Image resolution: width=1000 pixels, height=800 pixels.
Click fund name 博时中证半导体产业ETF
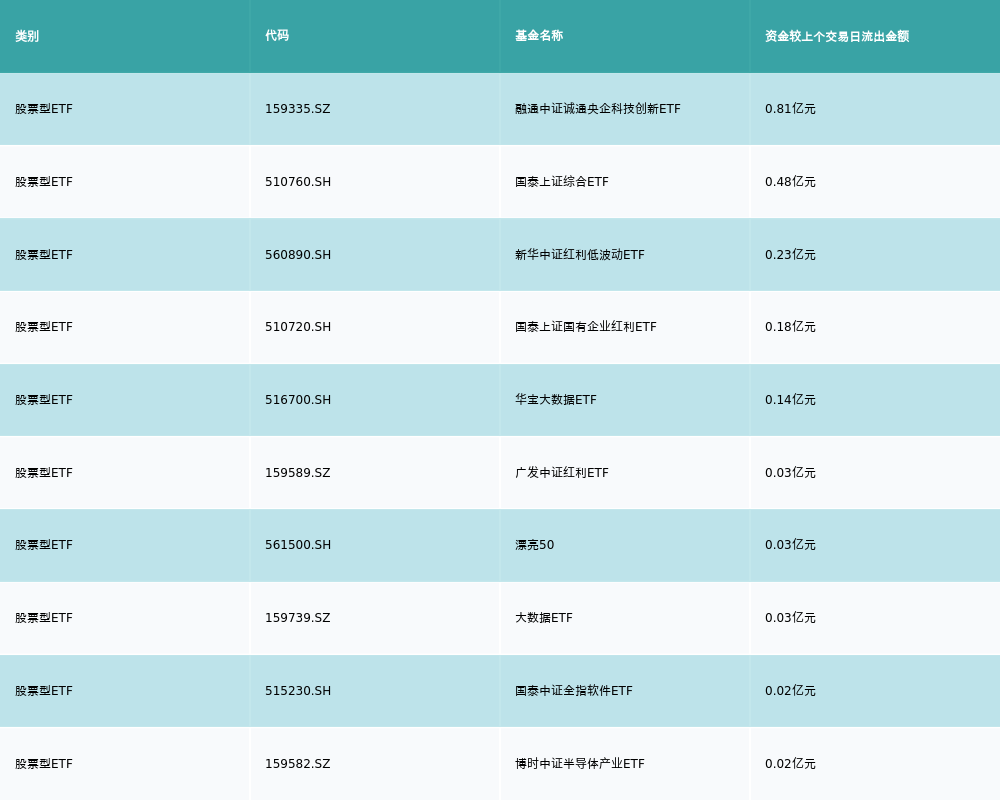(580, 764)
